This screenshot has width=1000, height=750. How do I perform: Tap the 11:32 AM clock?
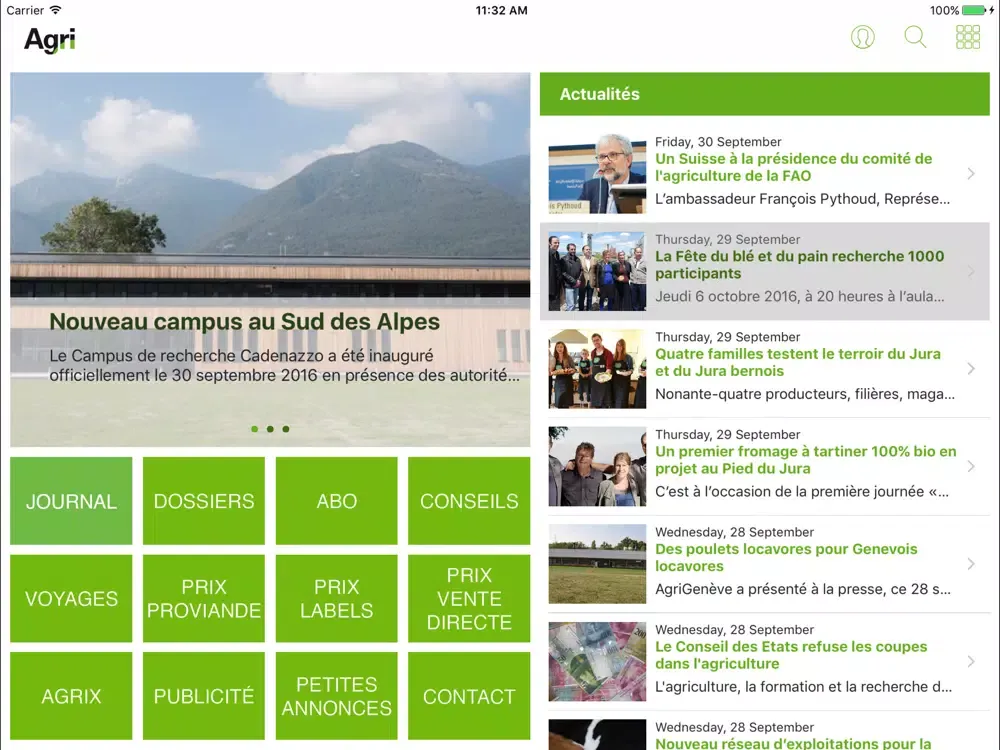pyautogui.click(x=501, y=10)
